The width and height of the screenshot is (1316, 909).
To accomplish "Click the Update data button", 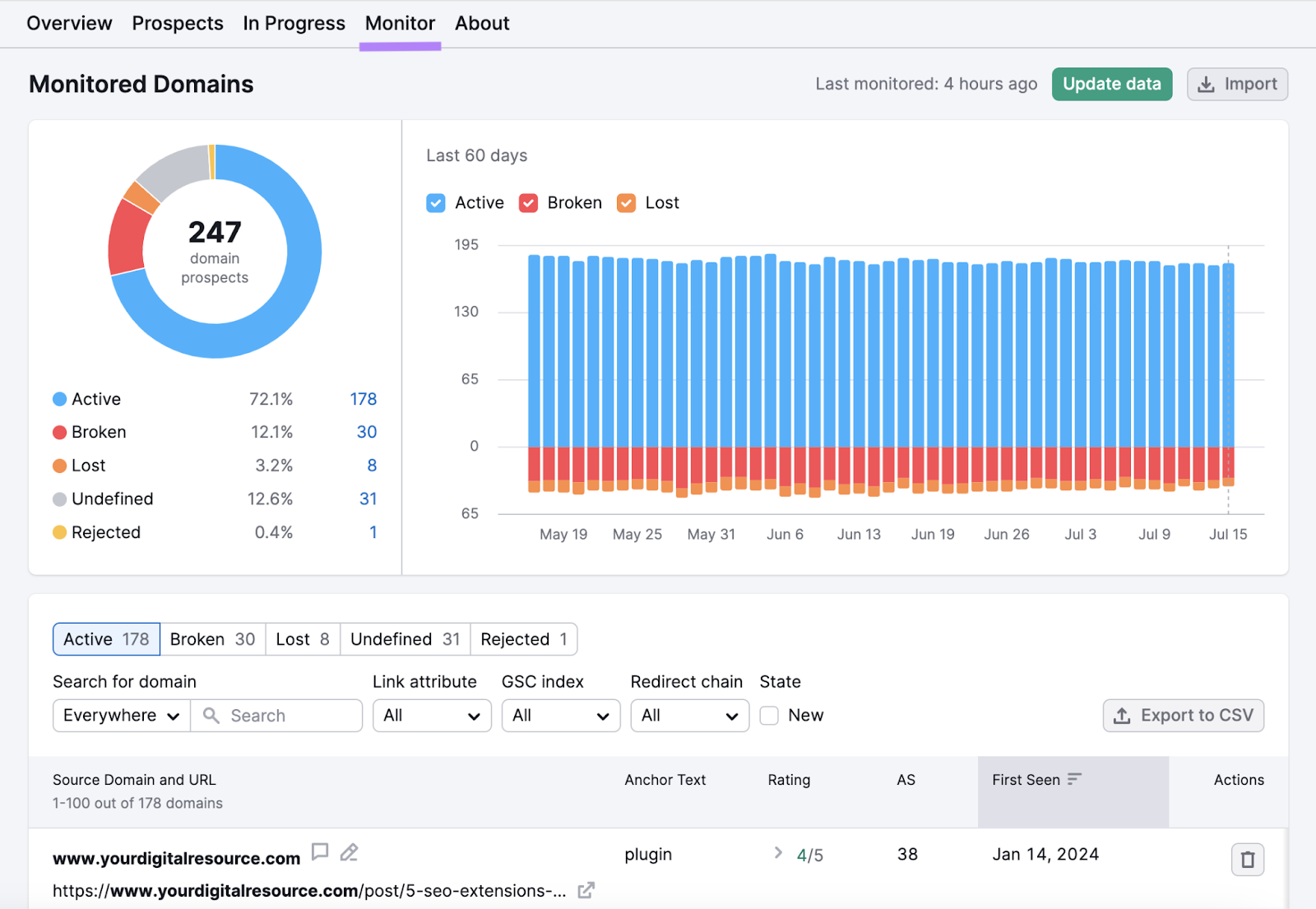I will (x=1111, y=84).
